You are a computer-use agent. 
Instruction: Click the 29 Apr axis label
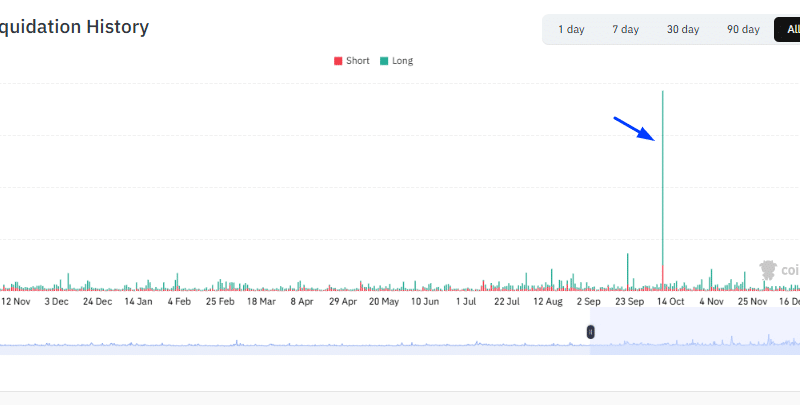(343, 301)
